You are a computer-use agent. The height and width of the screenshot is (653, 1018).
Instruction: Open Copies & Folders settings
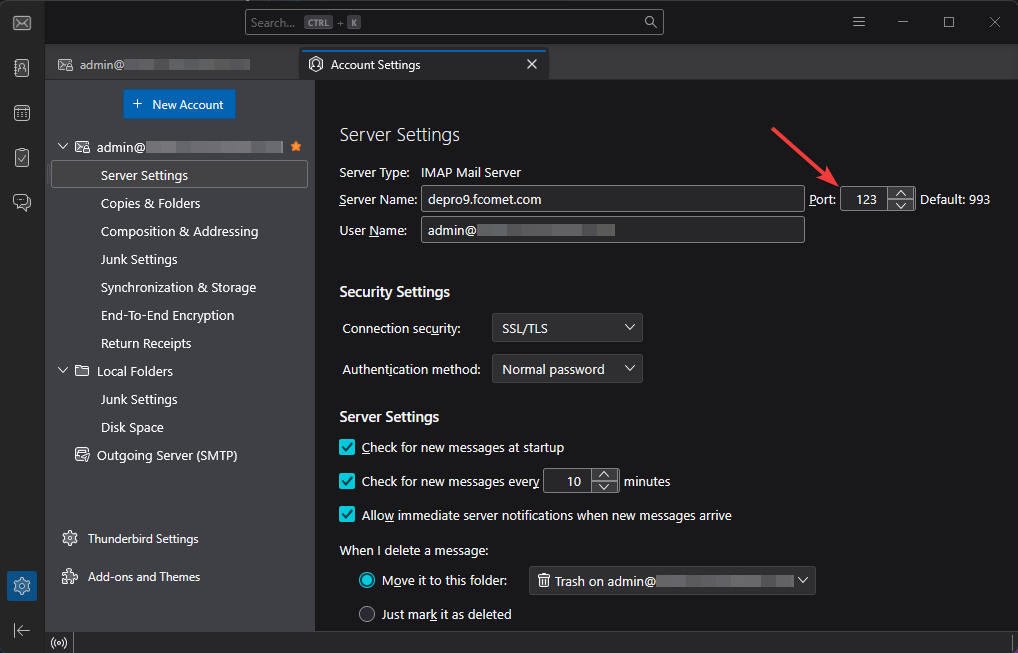tap(151, 203)
